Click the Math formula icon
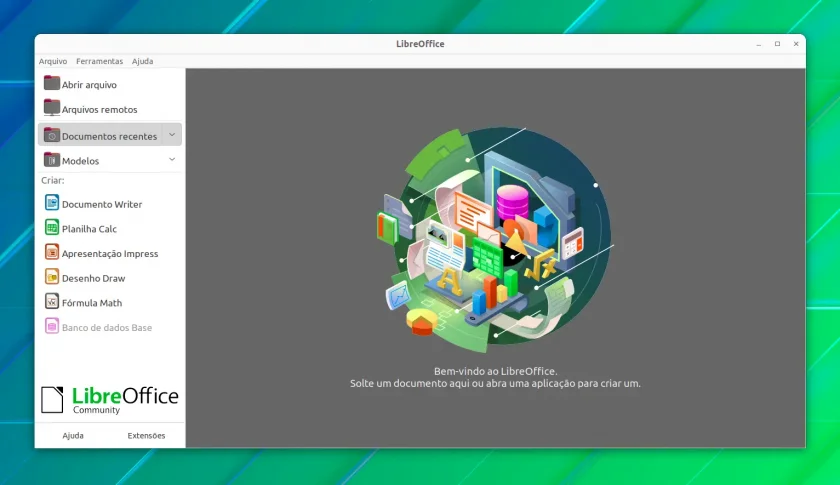 coord(51,301)
